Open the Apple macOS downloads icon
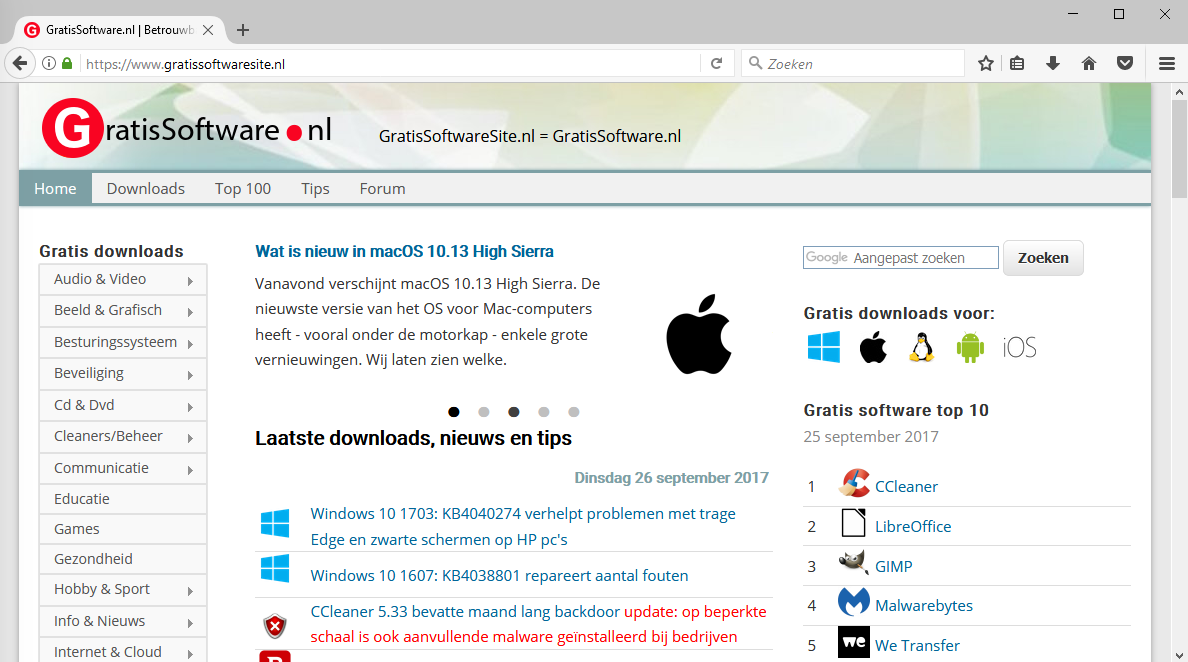 click(873, 348)
